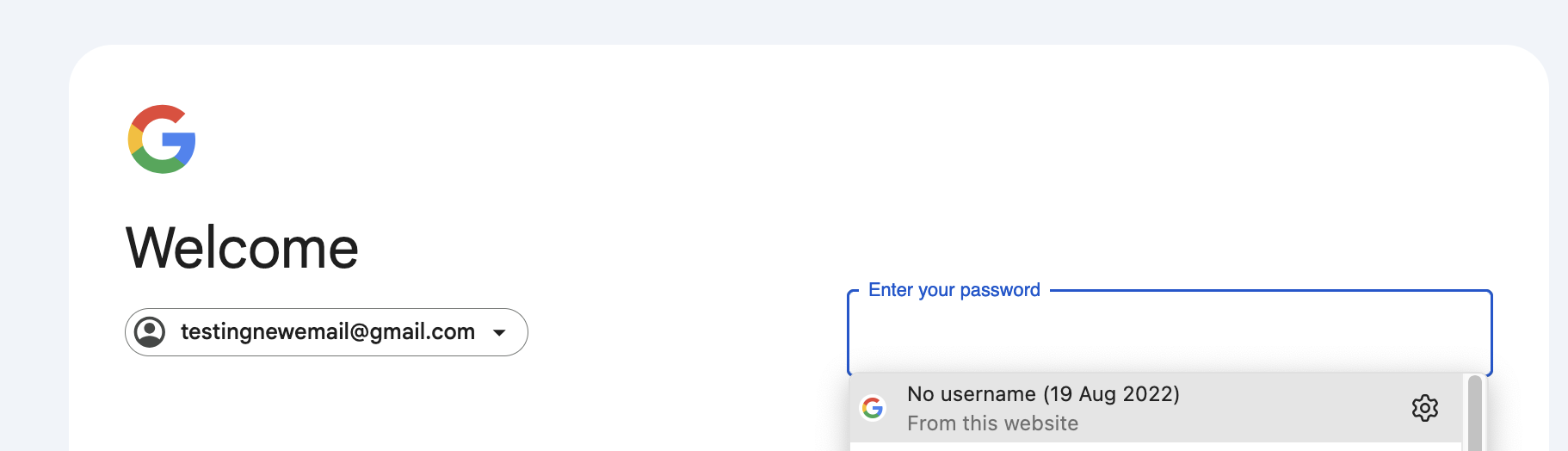Click the blue top border of password field
The height and width of the screenshot is (451, 1568).
tap(1270, 291)
